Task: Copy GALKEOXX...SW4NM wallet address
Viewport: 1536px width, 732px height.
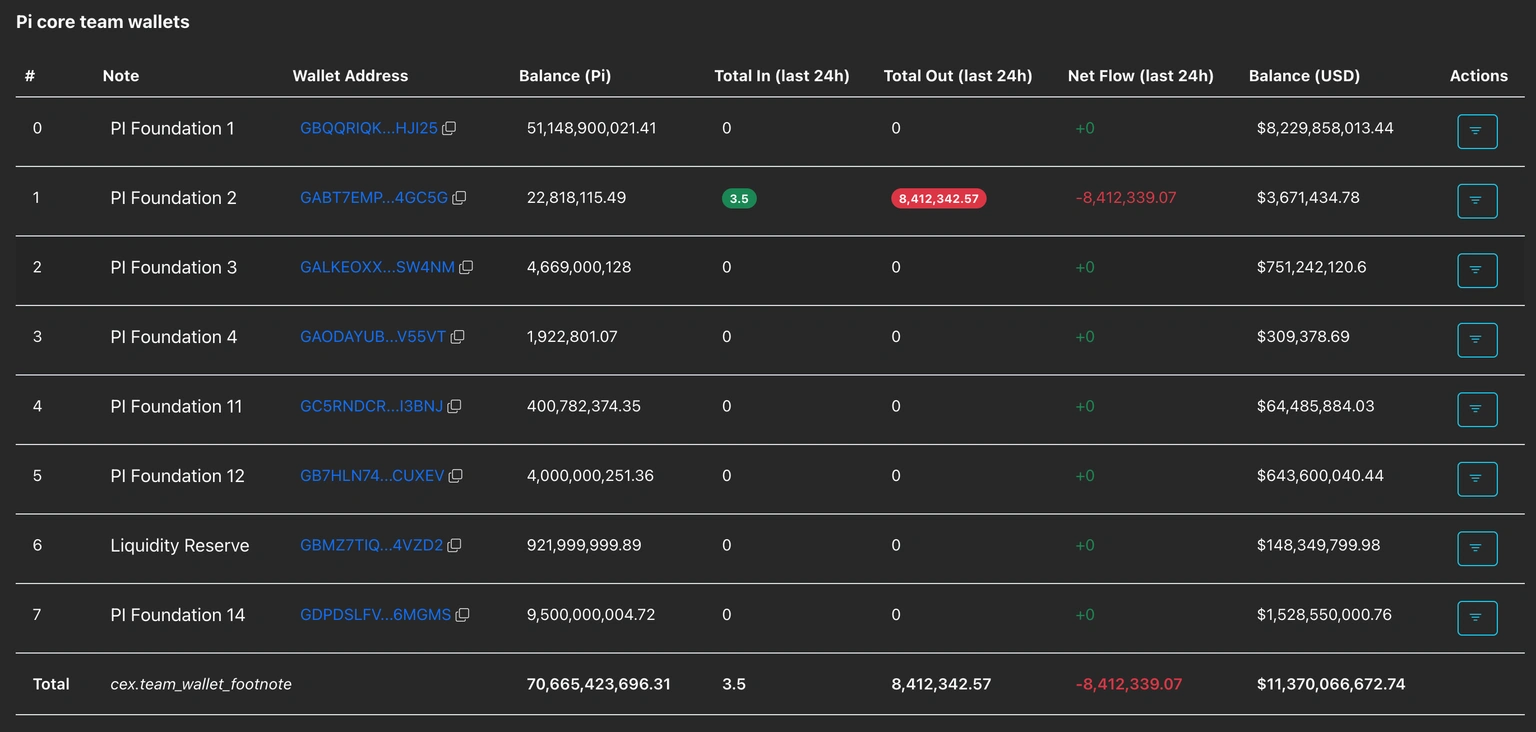Action: coord(465,267)
